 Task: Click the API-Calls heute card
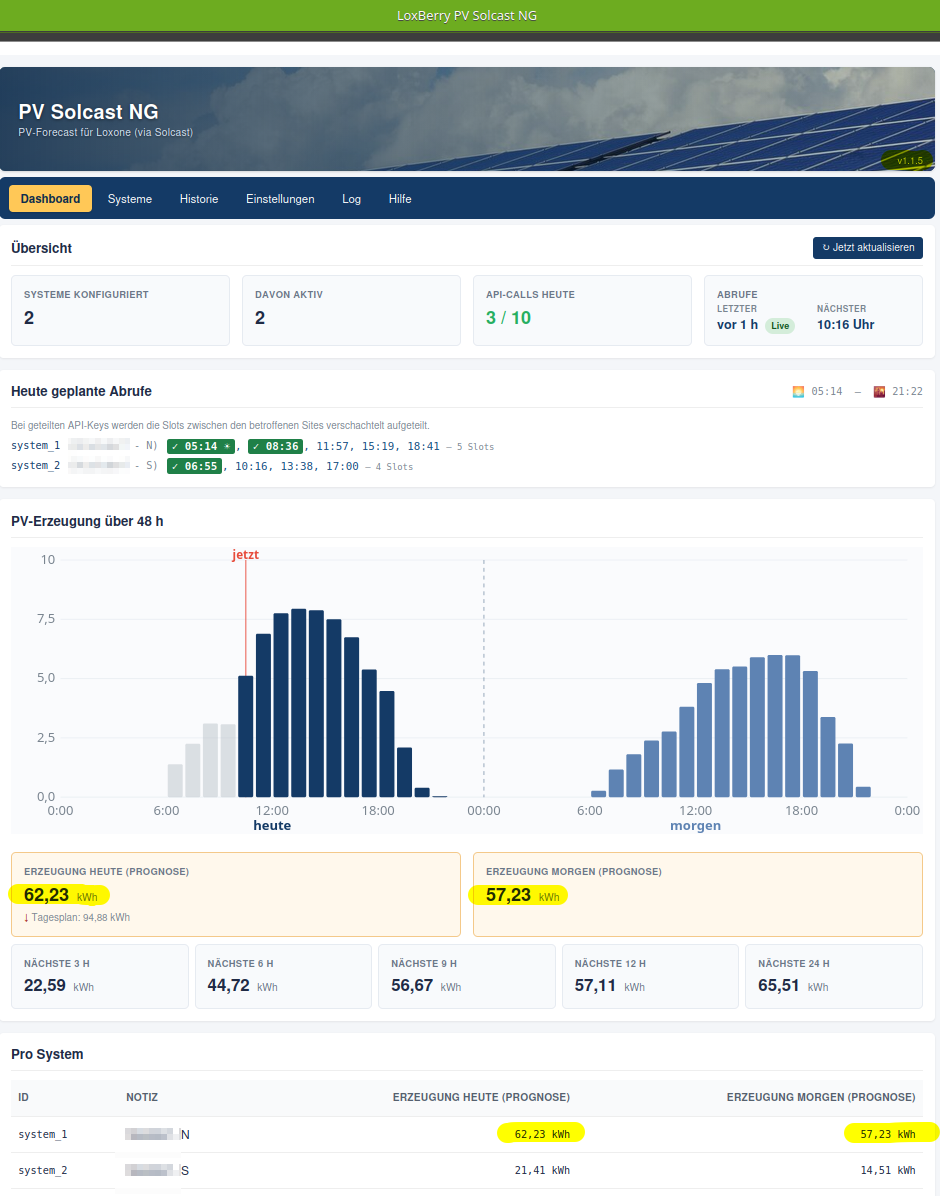coord(582,310)
